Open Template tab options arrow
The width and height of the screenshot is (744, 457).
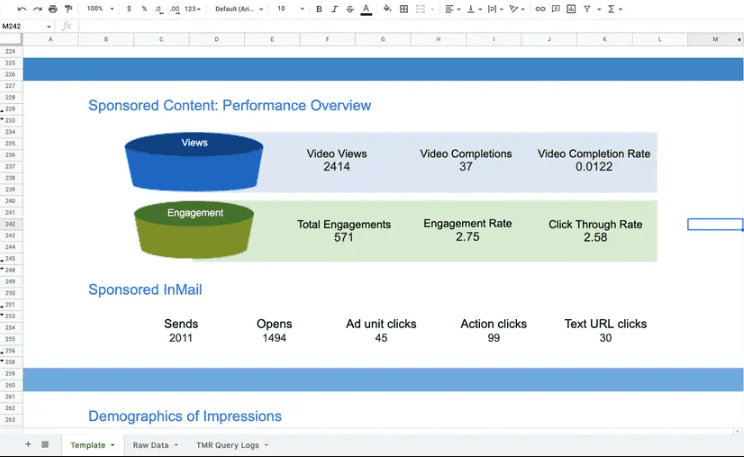pos(113,445)
